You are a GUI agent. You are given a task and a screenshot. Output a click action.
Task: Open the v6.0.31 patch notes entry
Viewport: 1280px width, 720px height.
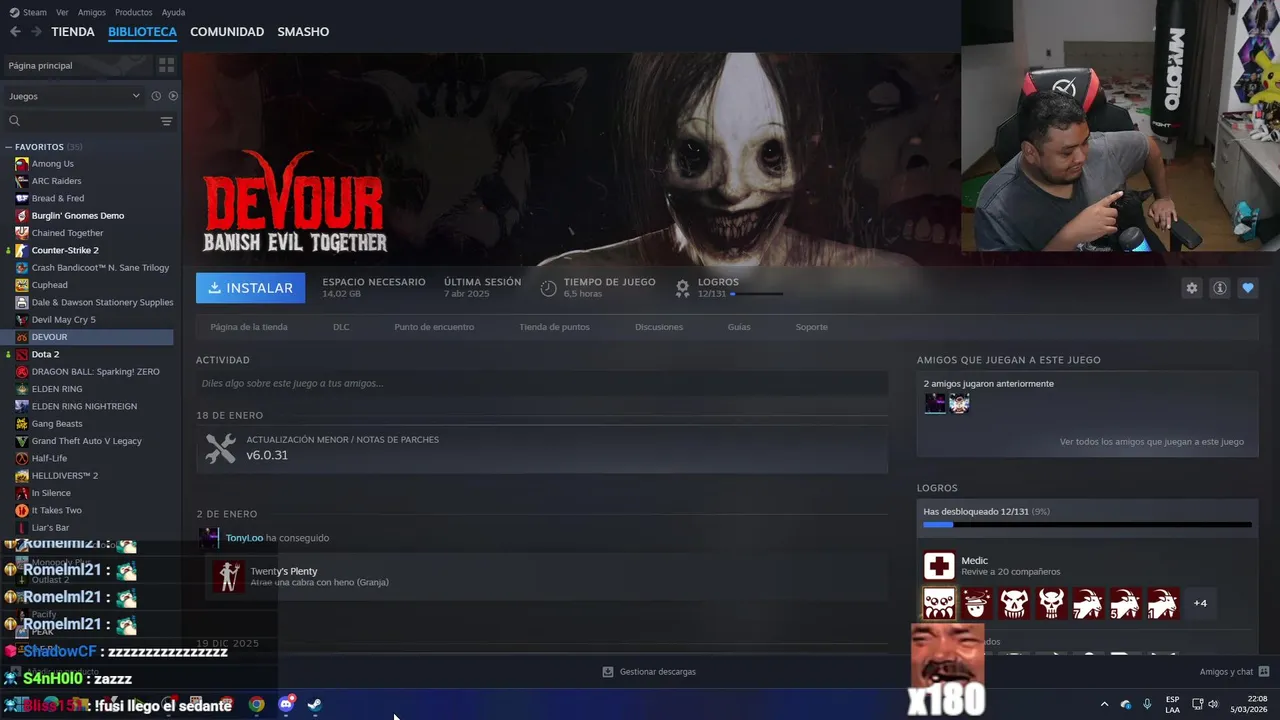click(x=542, y=448)
